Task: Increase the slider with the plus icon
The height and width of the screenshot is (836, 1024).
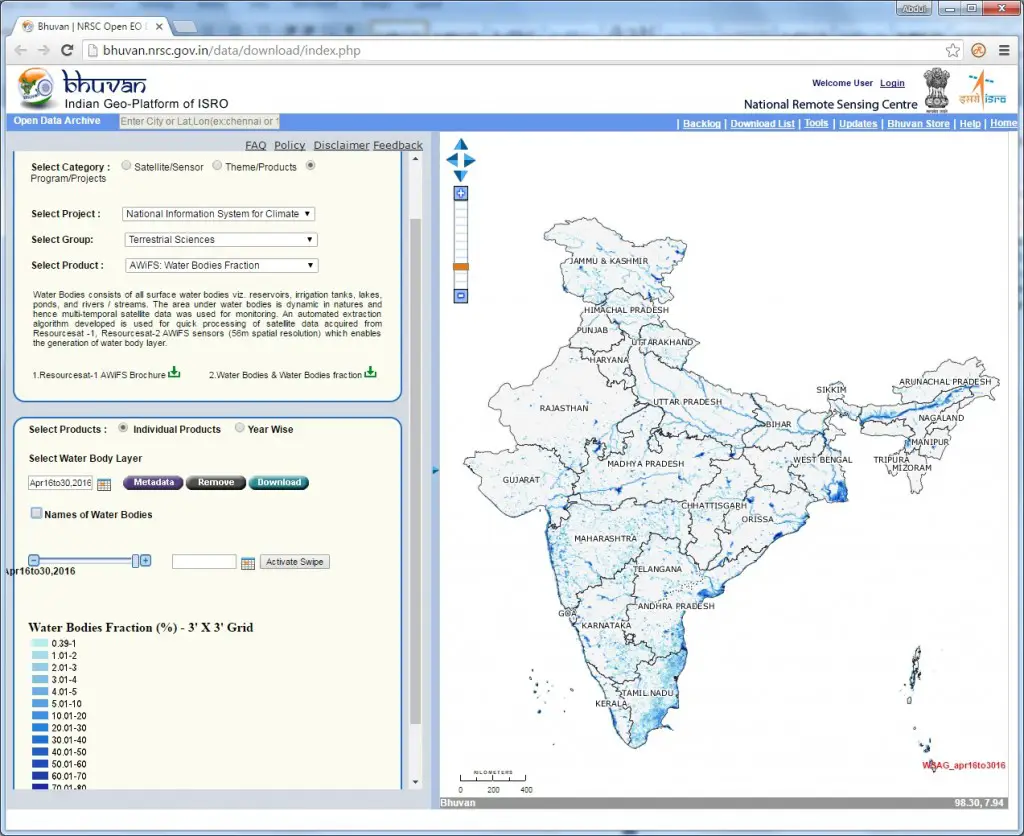Action: [146, 560]
